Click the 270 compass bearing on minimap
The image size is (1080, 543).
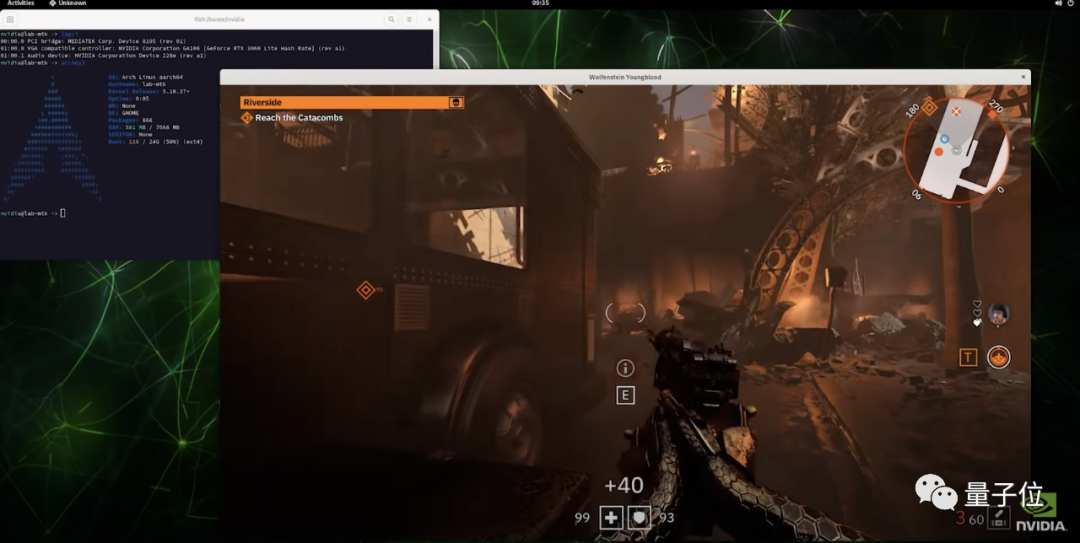tap(995, 105)
